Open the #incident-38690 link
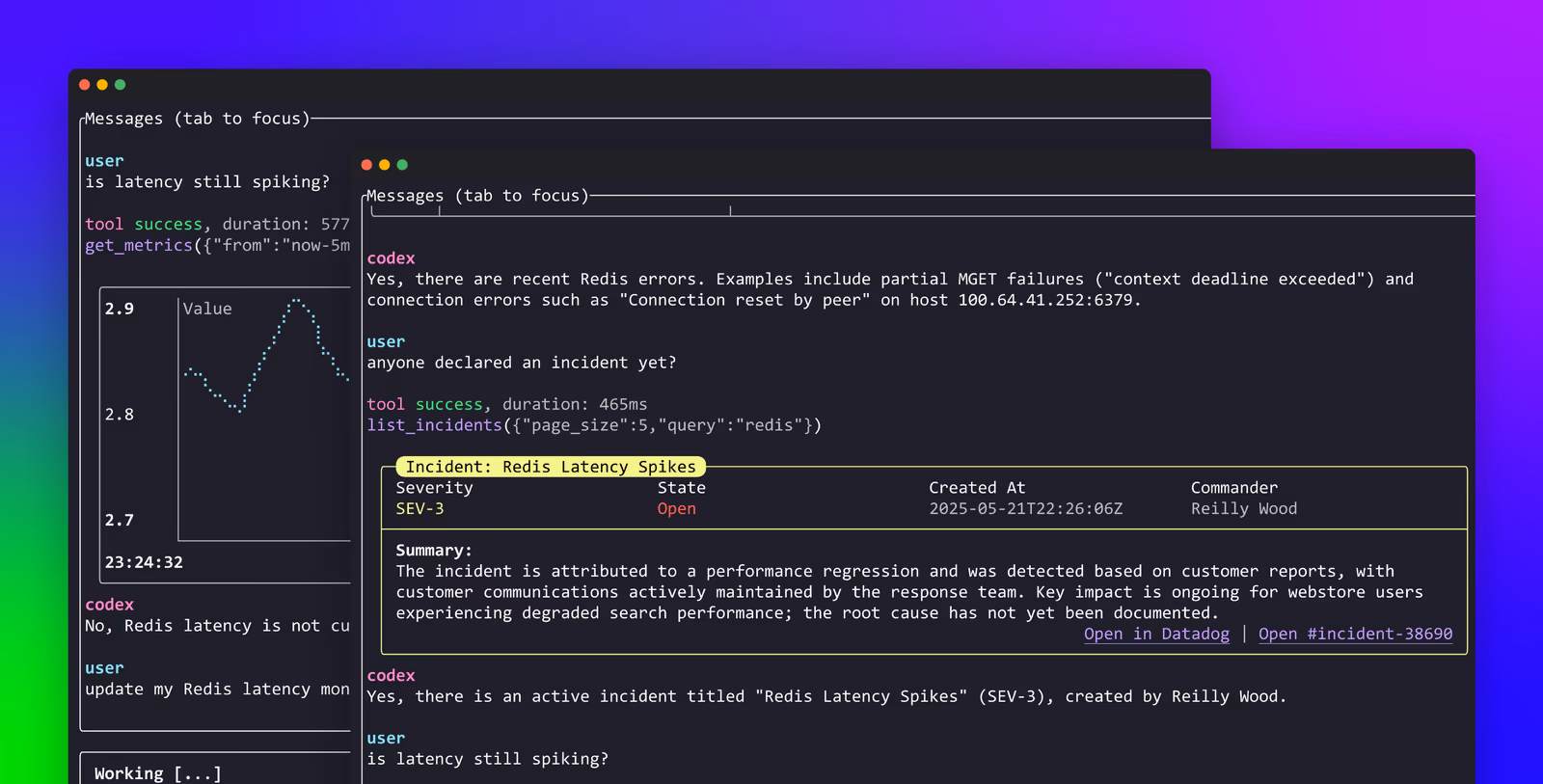Viewport: 1543px width, 784px height. pyautogui.click(x=1355, y=634)
